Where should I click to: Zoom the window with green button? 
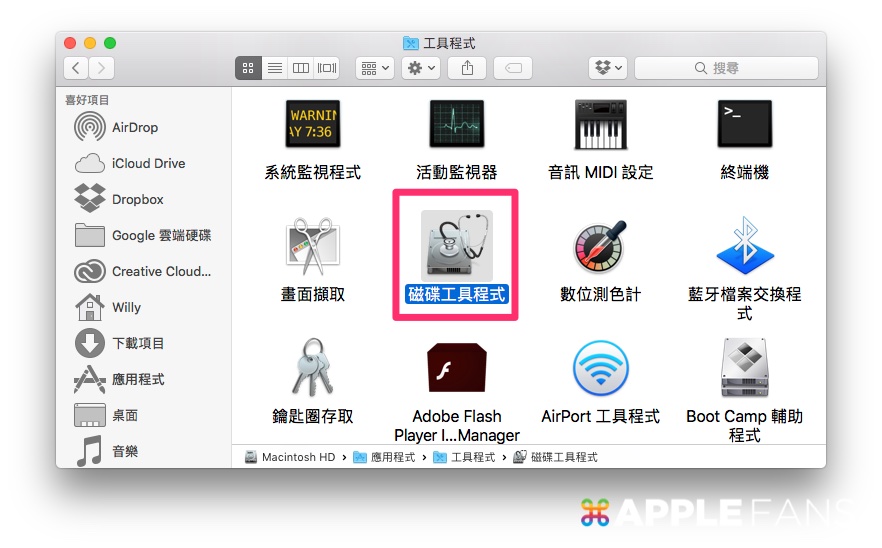tap(110, 43)
